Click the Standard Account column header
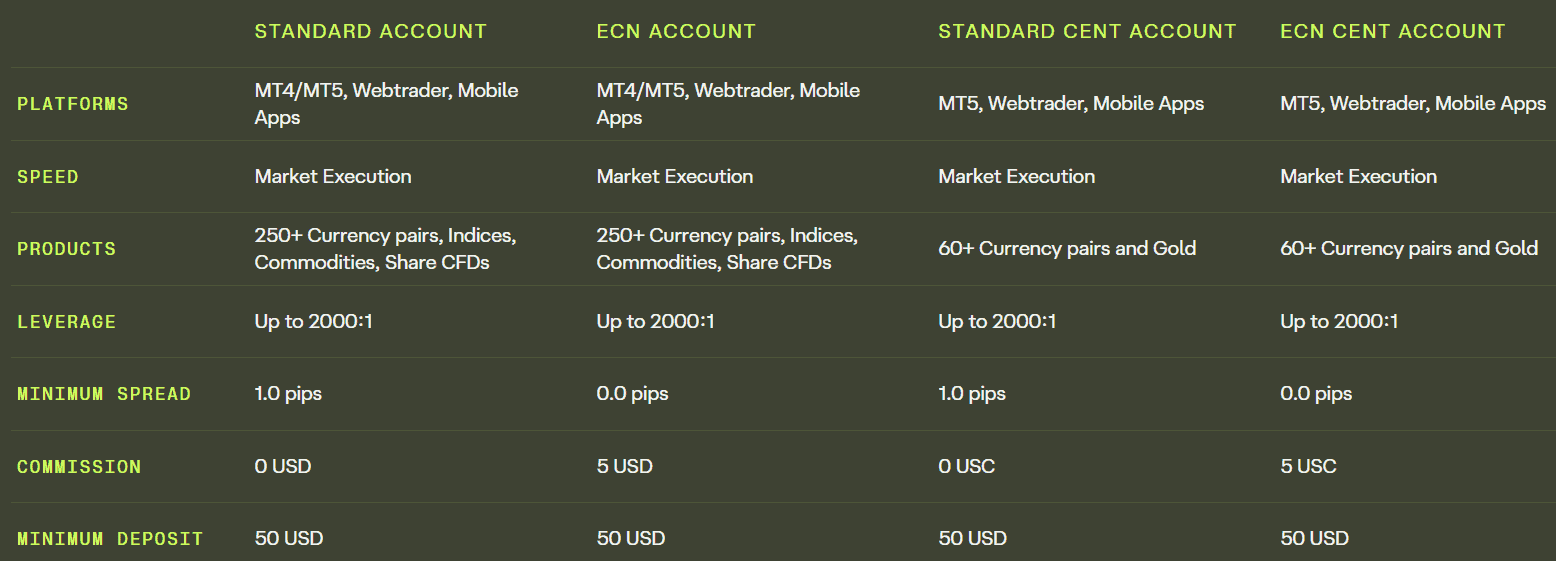The image size is (1556, 561). [x=370, y=31]
